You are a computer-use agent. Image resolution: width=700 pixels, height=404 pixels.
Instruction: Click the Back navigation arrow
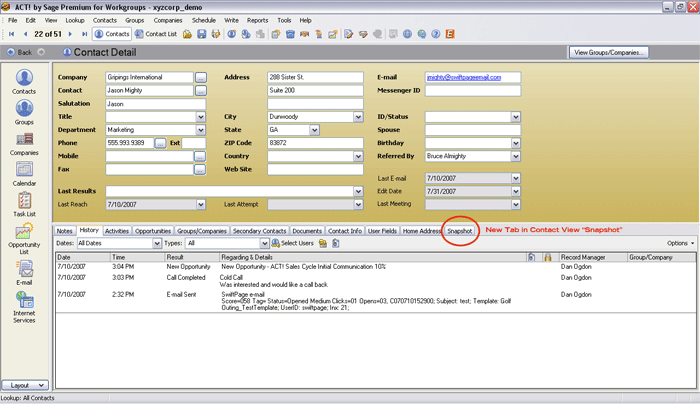pos(11,52)
